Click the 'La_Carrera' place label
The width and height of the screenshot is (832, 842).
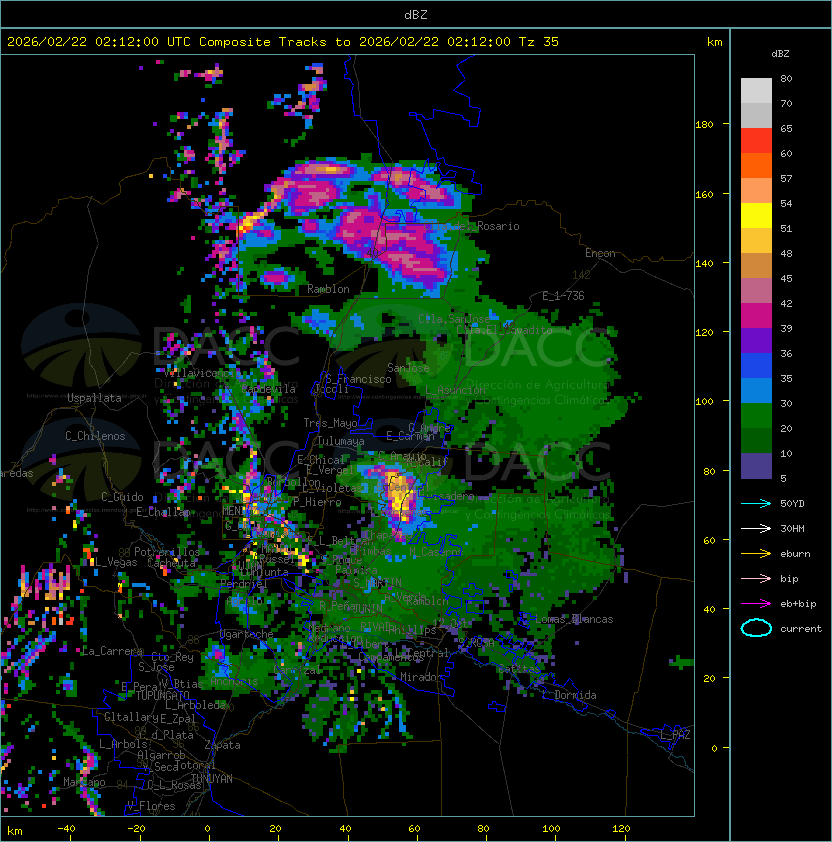point(112,651)
